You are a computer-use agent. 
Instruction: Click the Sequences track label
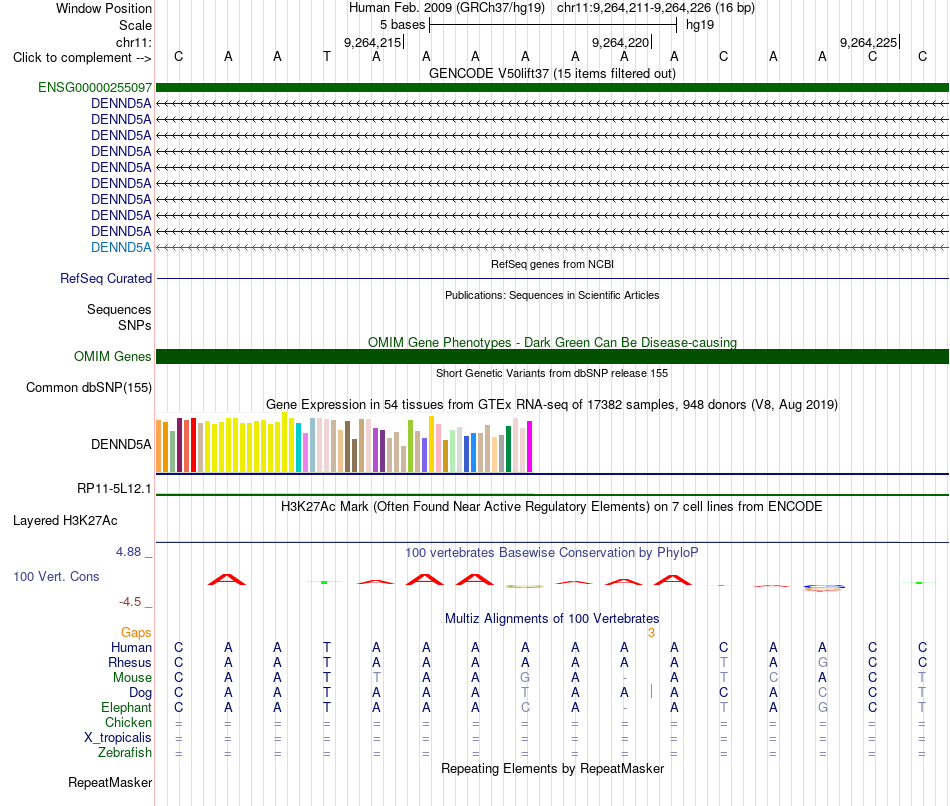[x=119, y=309]
